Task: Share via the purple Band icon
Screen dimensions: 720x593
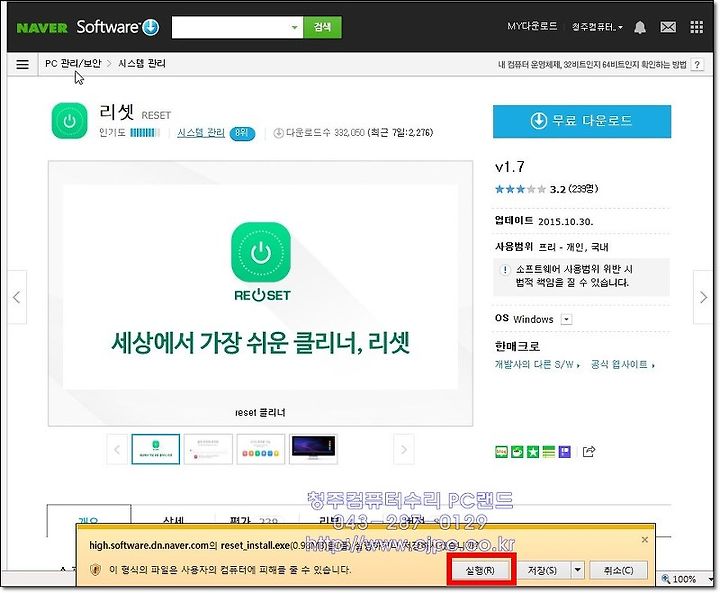Action: [564, 452]
